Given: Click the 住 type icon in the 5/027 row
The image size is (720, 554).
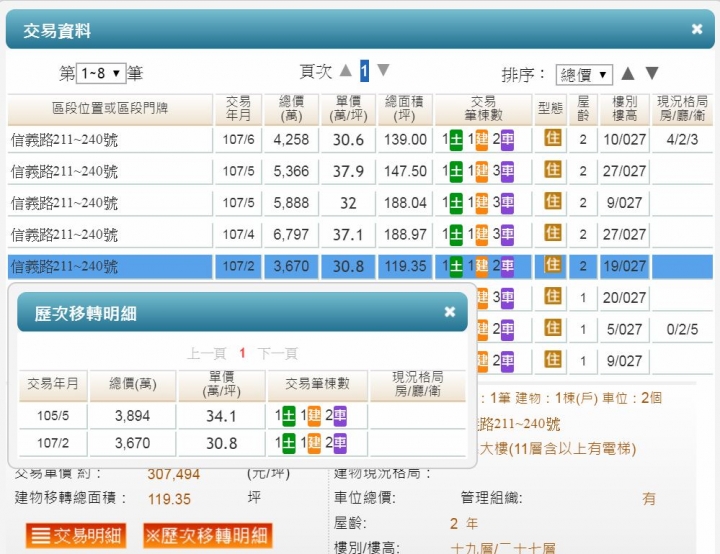Looking at the screenshot, I should [553, 328].
